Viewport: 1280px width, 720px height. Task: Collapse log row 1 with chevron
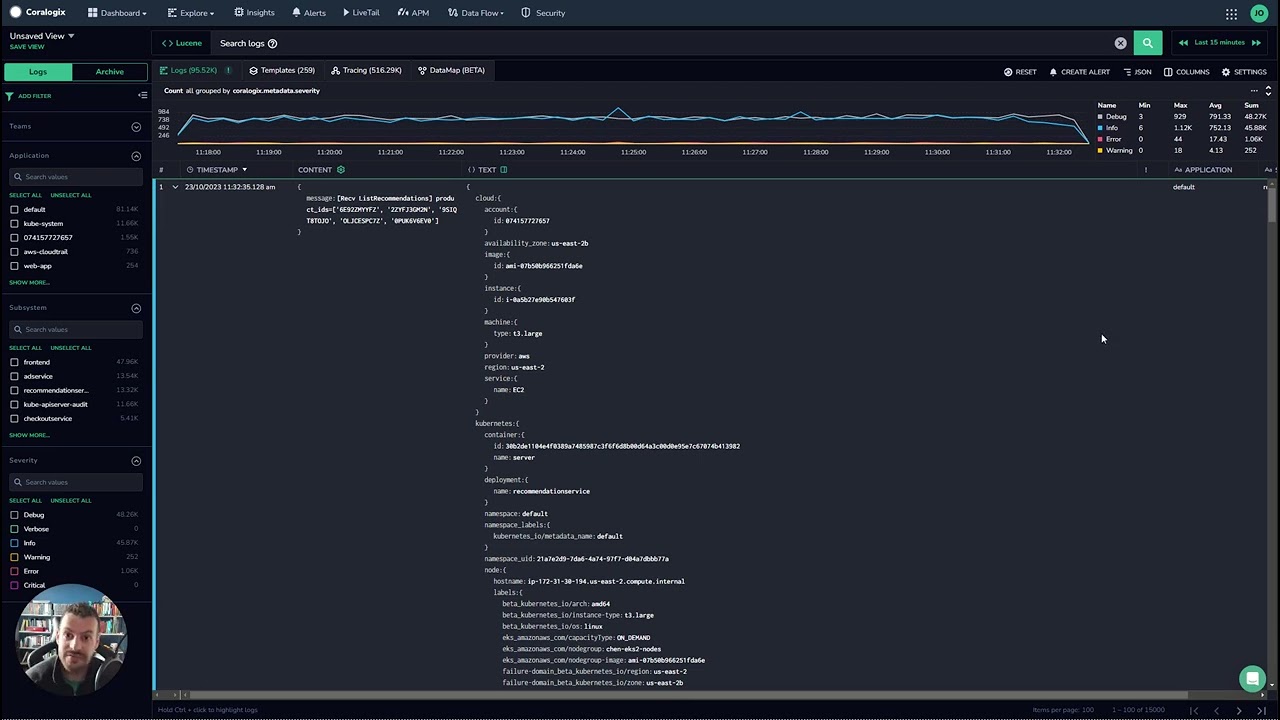[x=175, y=187]
